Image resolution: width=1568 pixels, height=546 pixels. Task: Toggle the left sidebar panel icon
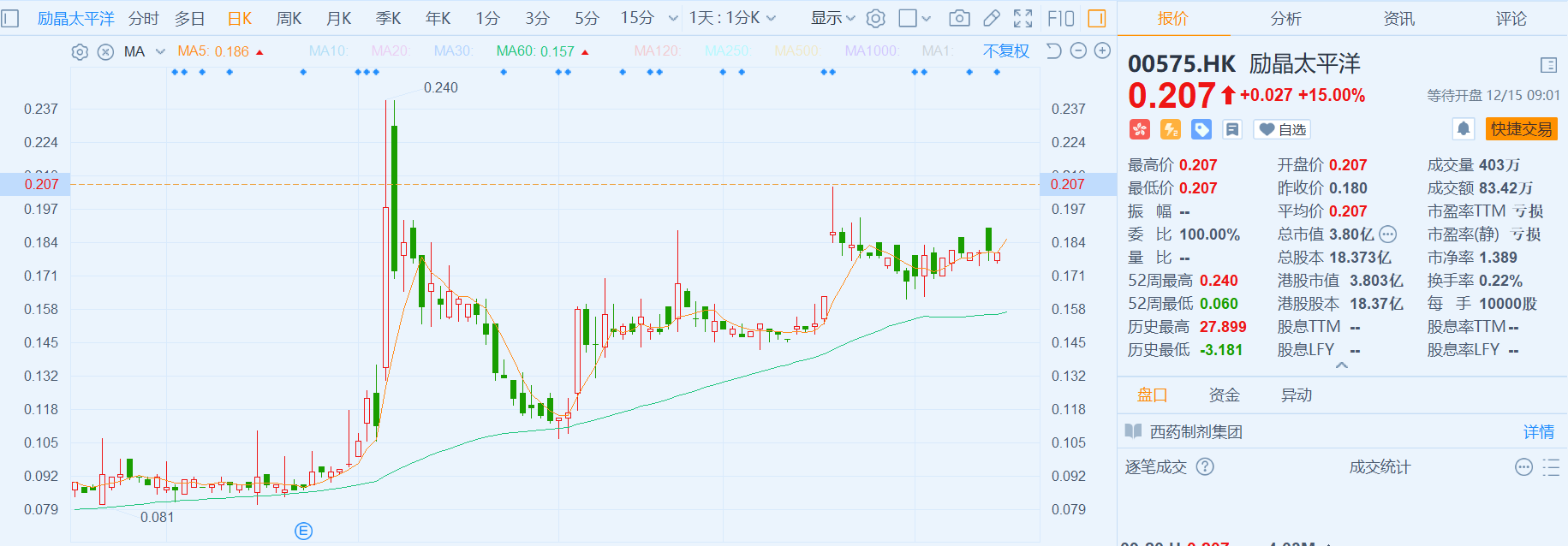10,18
